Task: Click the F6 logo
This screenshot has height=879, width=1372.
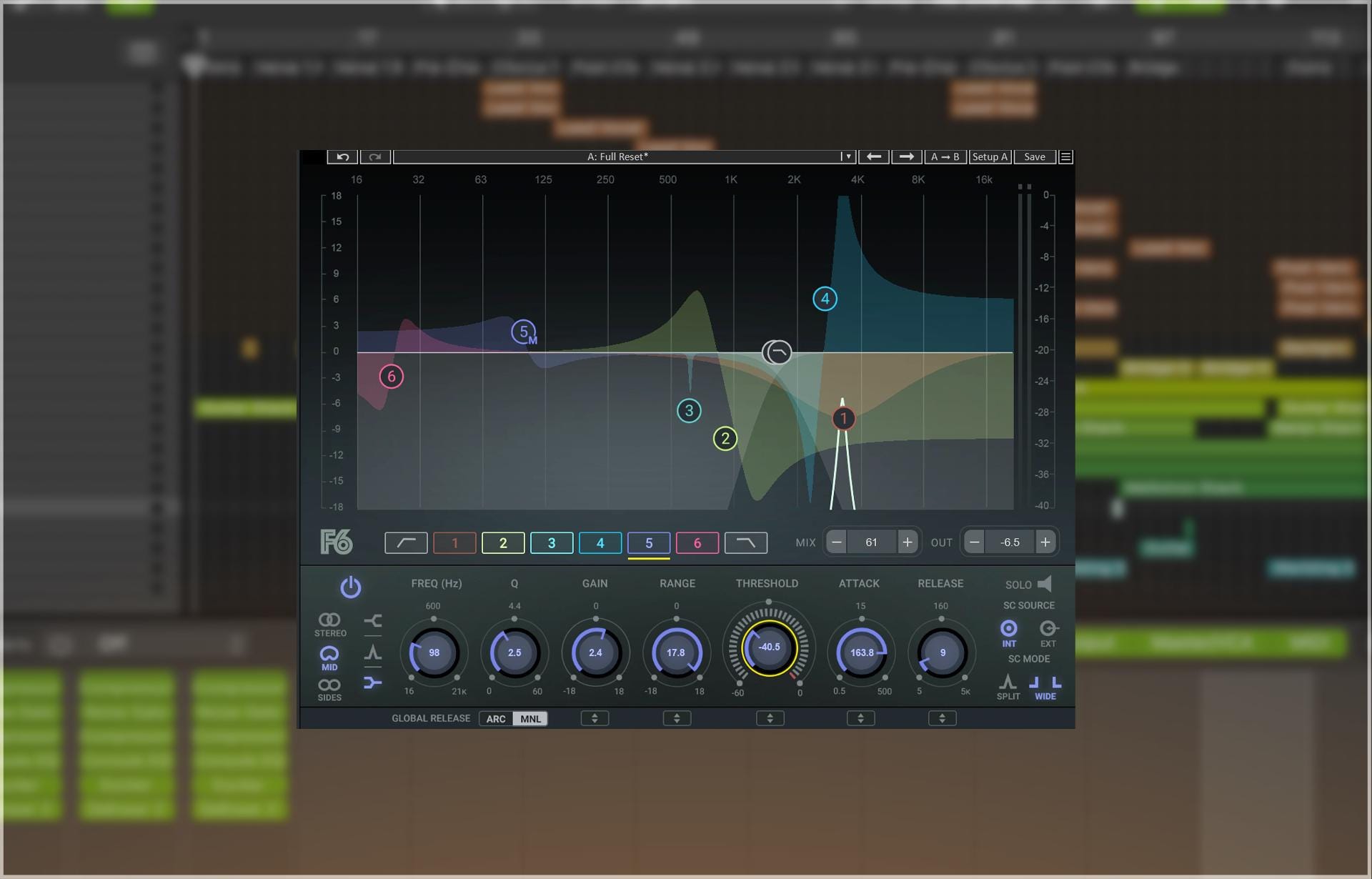Action: click(336, 542)
